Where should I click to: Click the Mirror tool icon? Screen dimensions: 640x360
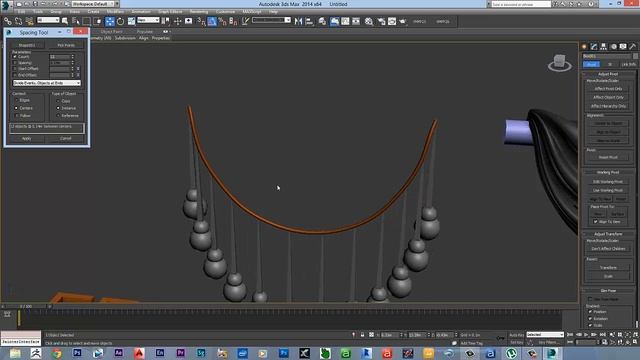pos(298,21)
